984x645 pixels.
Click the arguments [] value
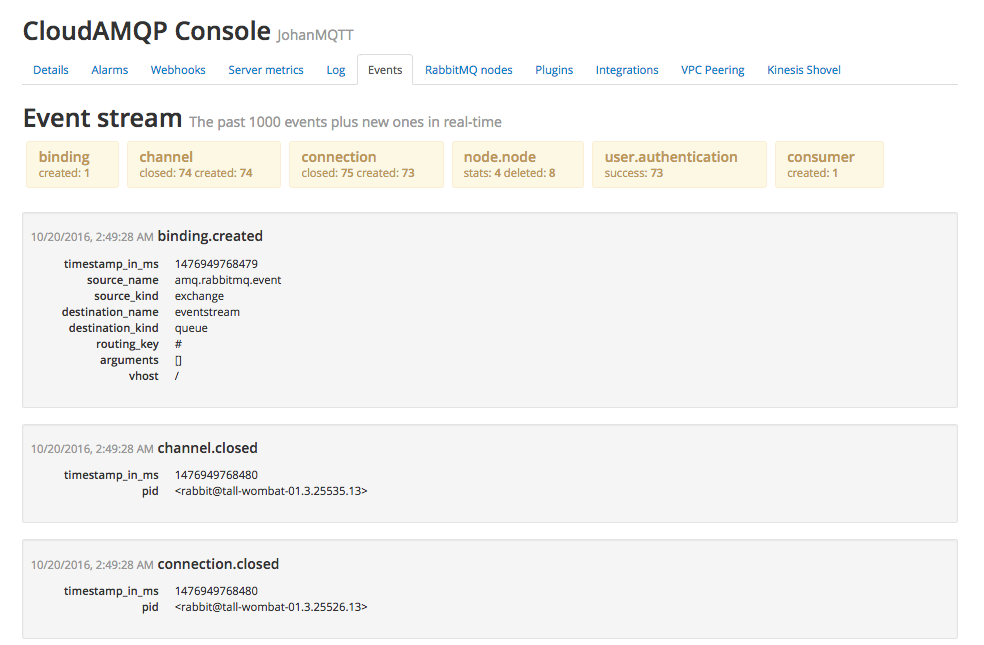(178, 360)
